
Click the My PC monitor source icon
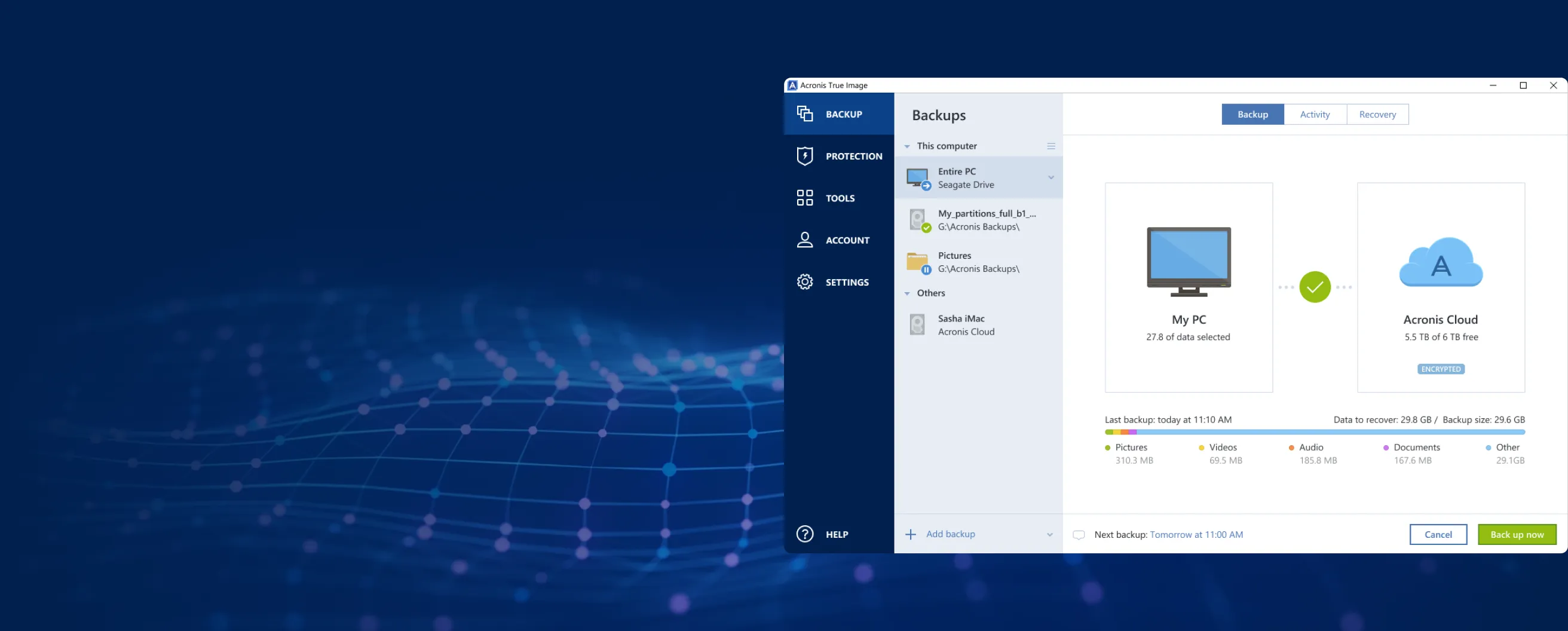[1188, 262]
